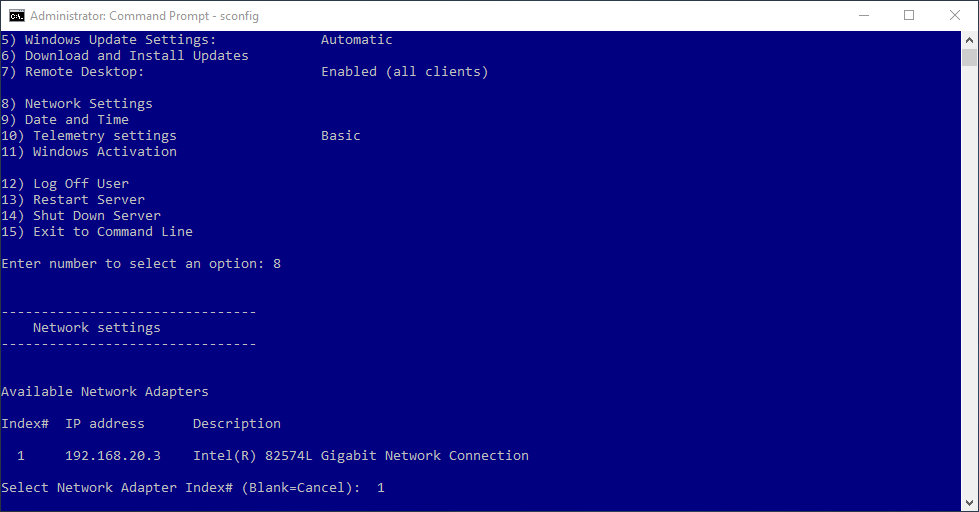Click the 'Available Network Adapters' heading

click(105, 391)
